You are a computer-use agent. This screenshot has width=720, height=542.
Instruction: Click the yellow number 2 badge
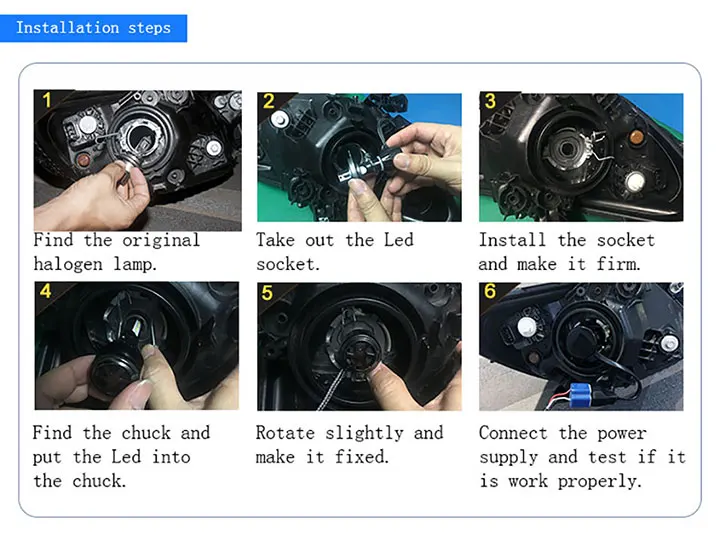(269, 102)
